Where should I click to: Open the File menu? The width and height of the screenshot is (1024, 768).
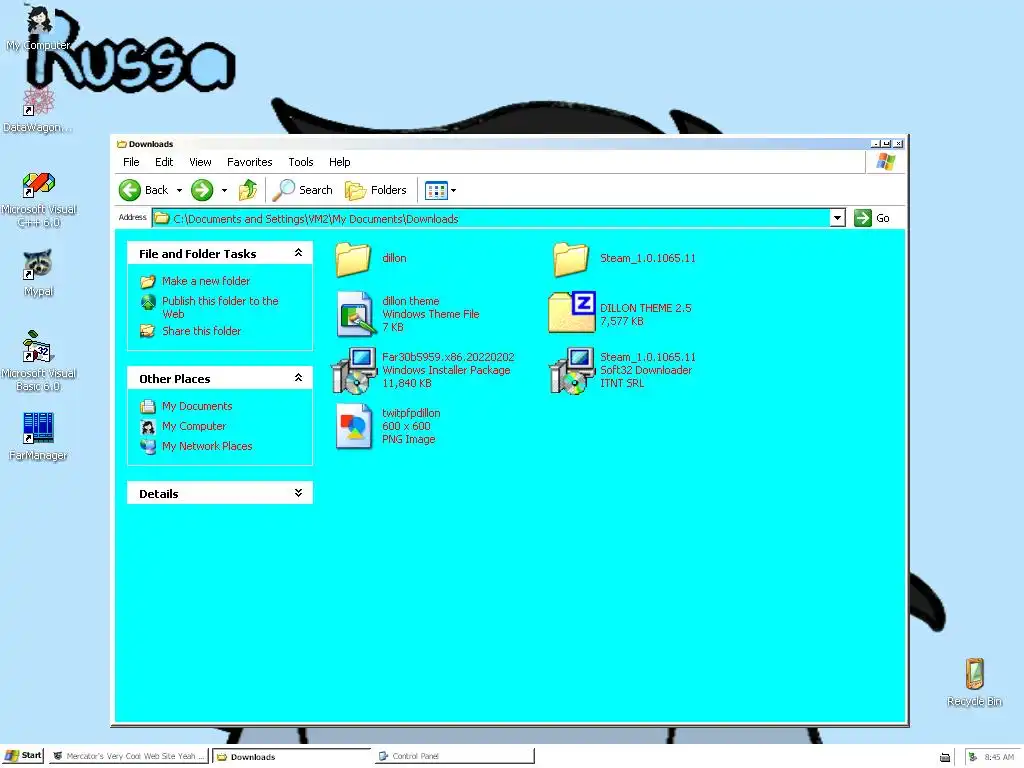[131, 162]
